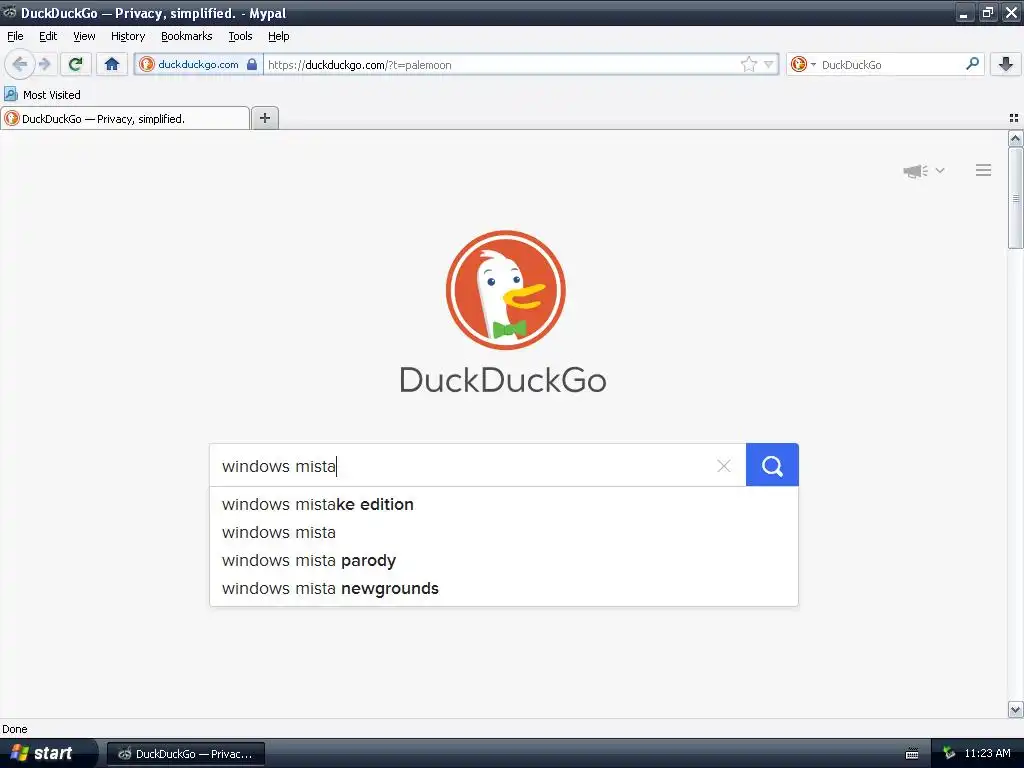Go forward with the Forward arrow button

(x=45, y=64)
